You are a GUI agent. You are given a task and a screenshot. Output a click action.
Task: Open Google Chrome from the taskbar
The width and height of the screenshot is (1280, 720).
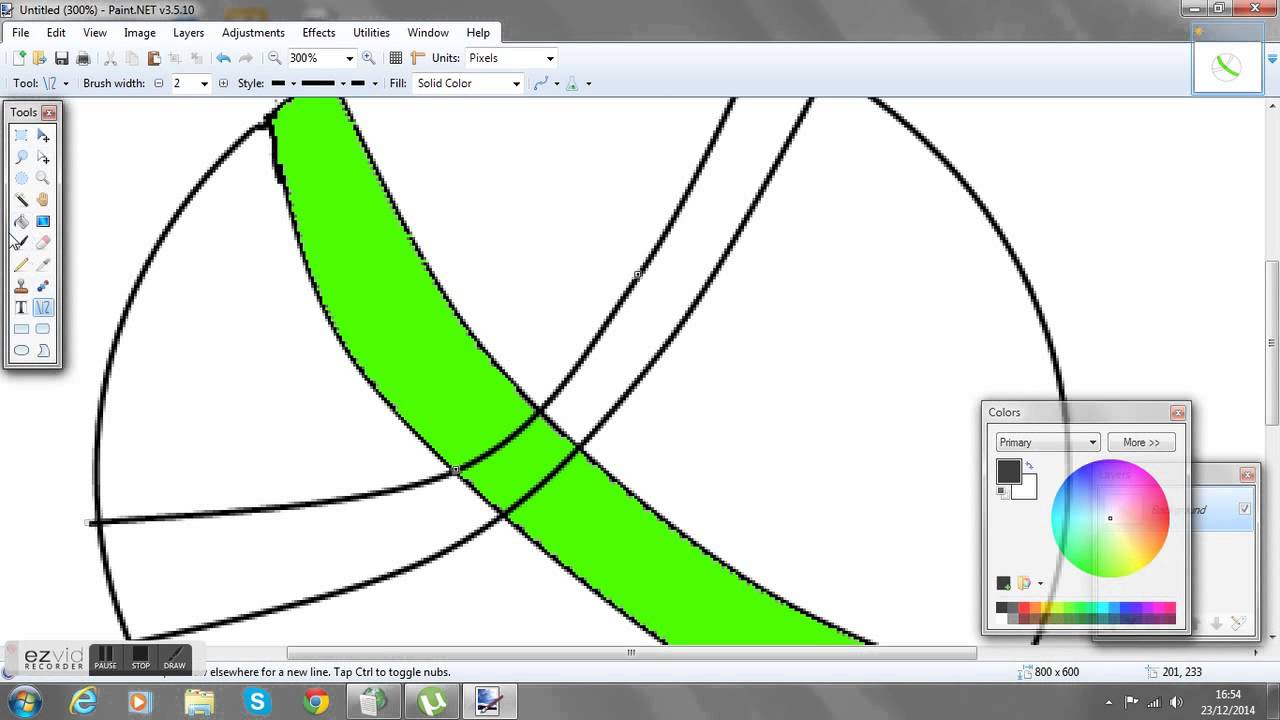coord(317,702)
